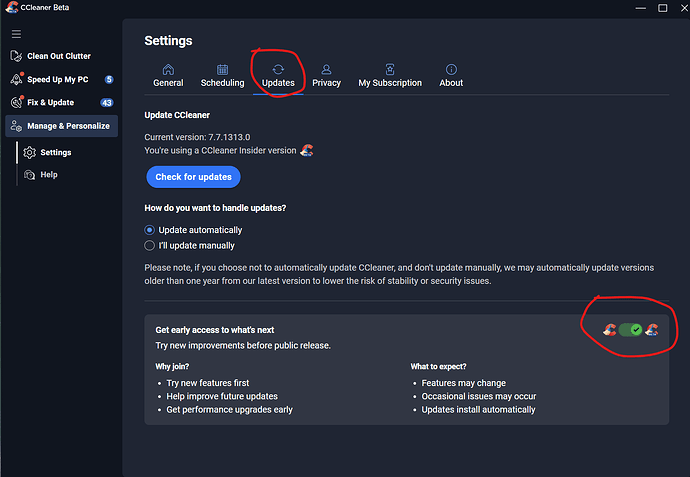Viewport: 690px width, 477px height.
Task: Select the Update automatically radio button
Action: click(x=150, y=230)
